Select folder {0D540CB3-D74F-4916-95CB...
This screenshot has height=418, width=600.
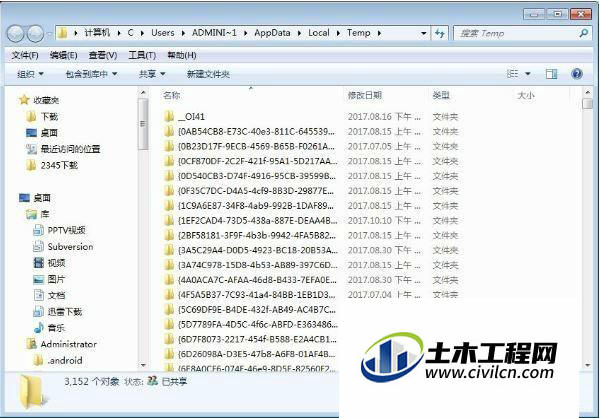256,176
